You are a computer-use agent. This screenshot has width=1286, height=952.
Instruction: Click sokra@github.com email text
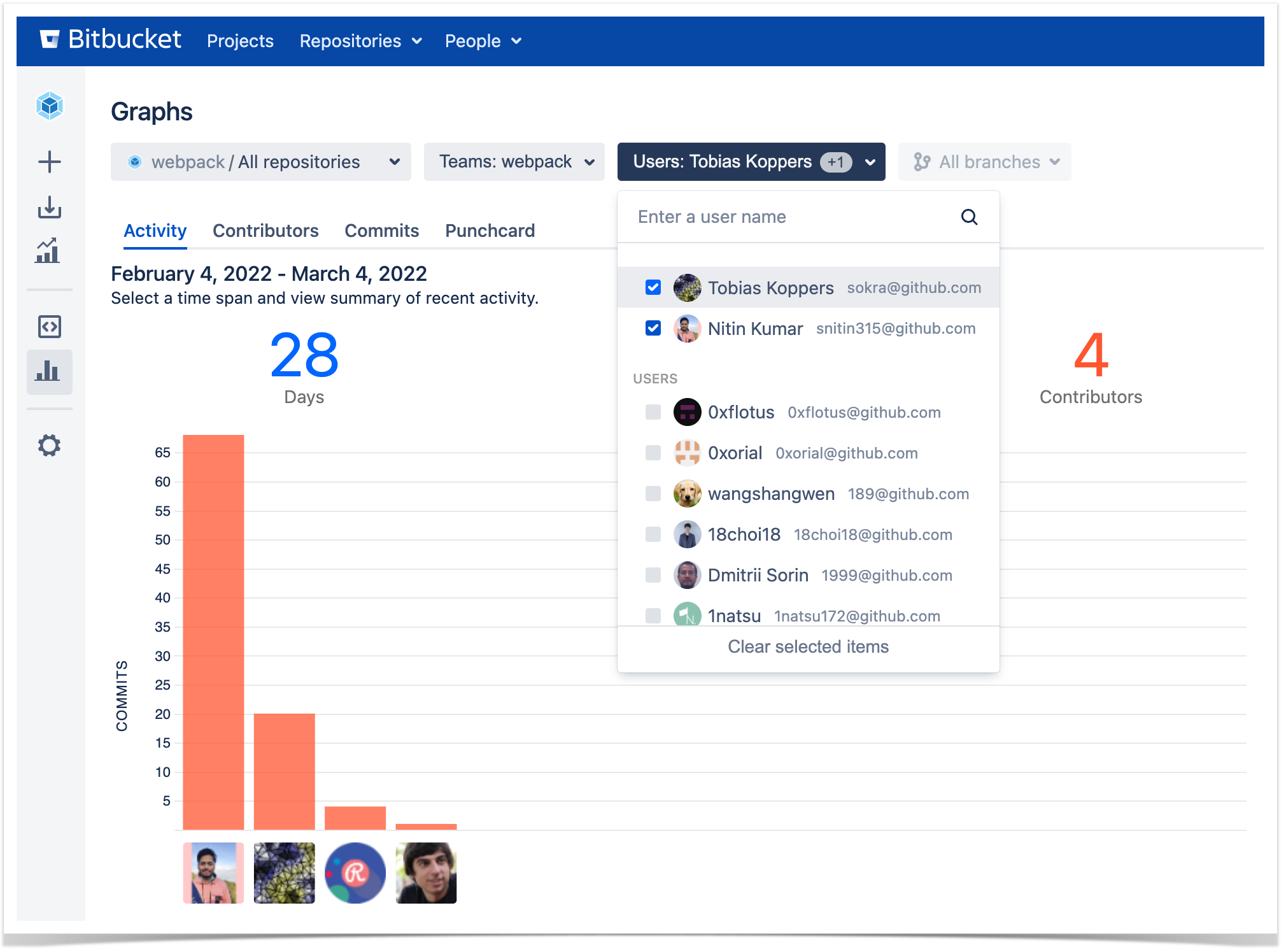tap(914, 288)
